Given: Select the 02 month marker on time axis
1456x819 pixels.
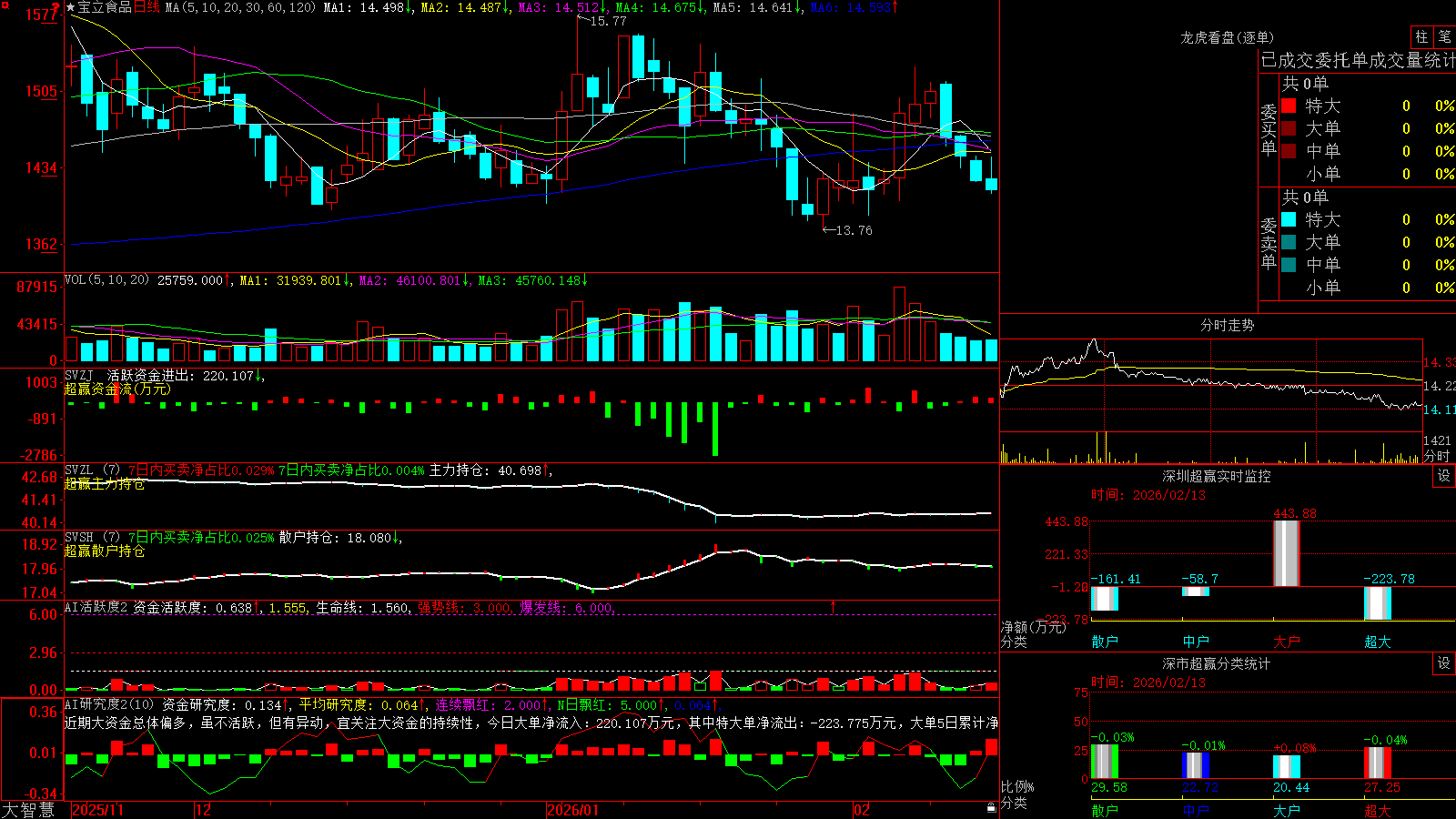Looking at the screenshot, I should (862, 810).
